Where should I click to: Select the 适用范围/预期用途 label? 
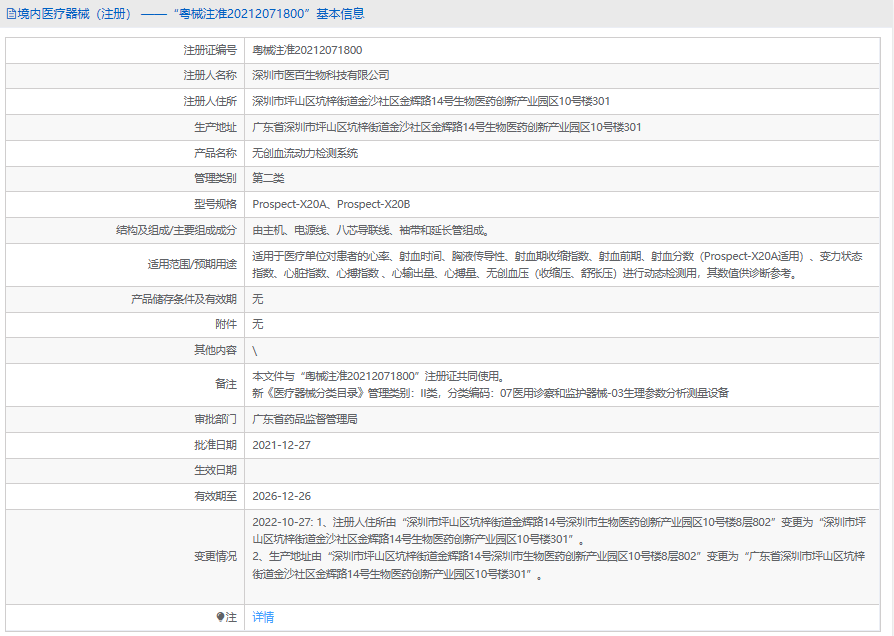point(192,265)
